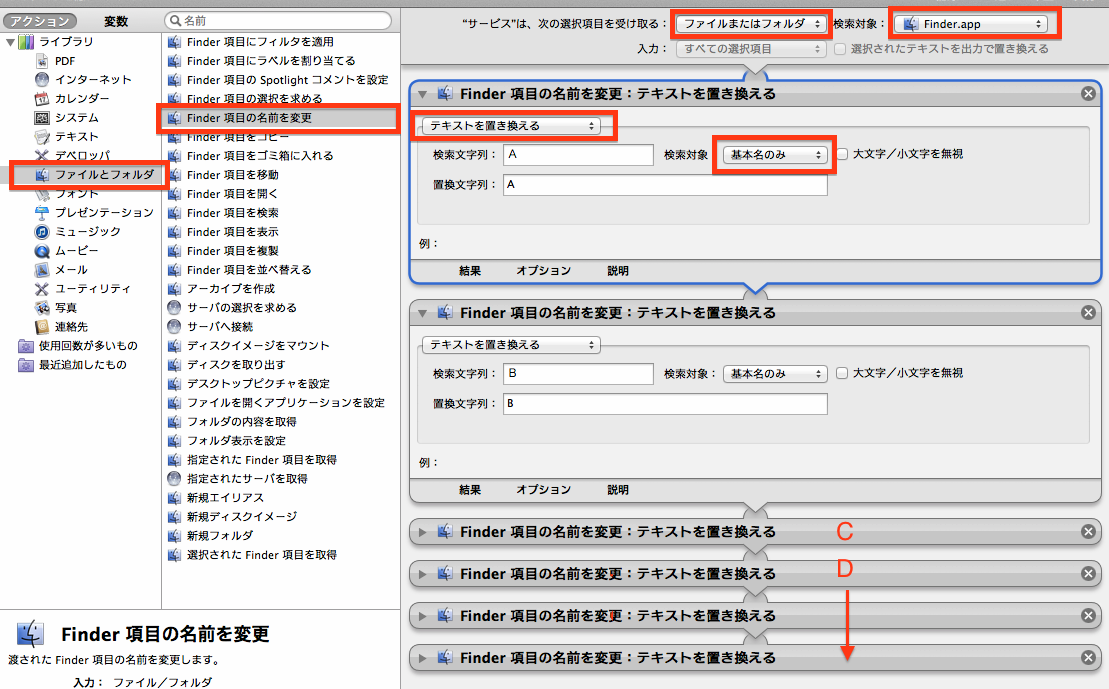This screenshot has width=1109, height=689.
Task: Click the ミュージック music icon
Action: point(42,231)
